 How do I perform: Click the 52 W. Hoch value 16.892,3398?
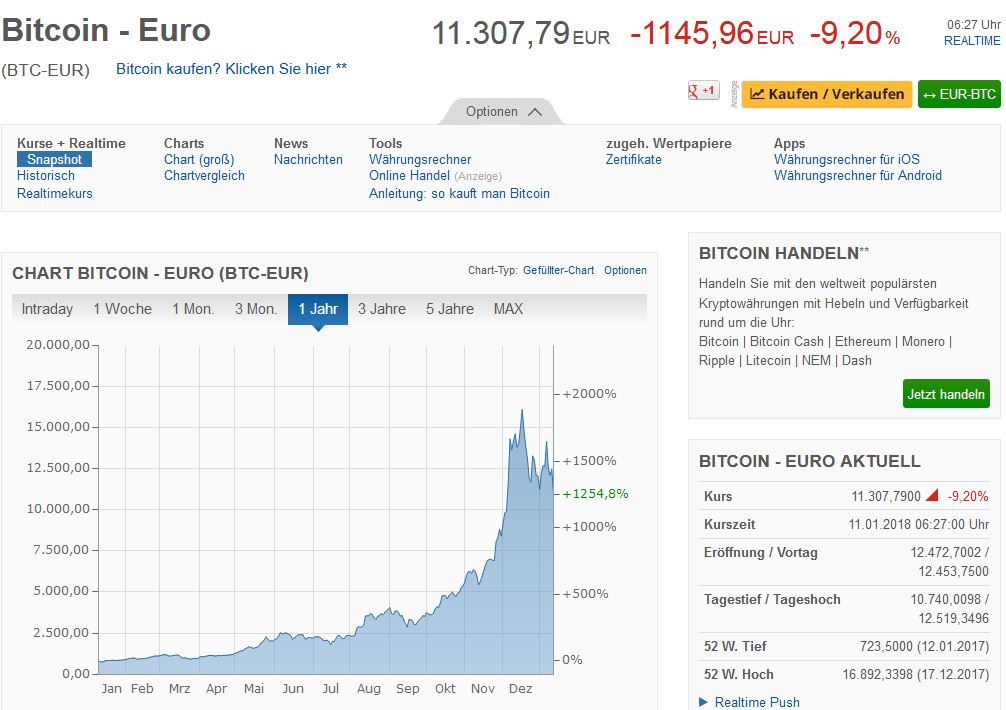click(x=878, y=674)
